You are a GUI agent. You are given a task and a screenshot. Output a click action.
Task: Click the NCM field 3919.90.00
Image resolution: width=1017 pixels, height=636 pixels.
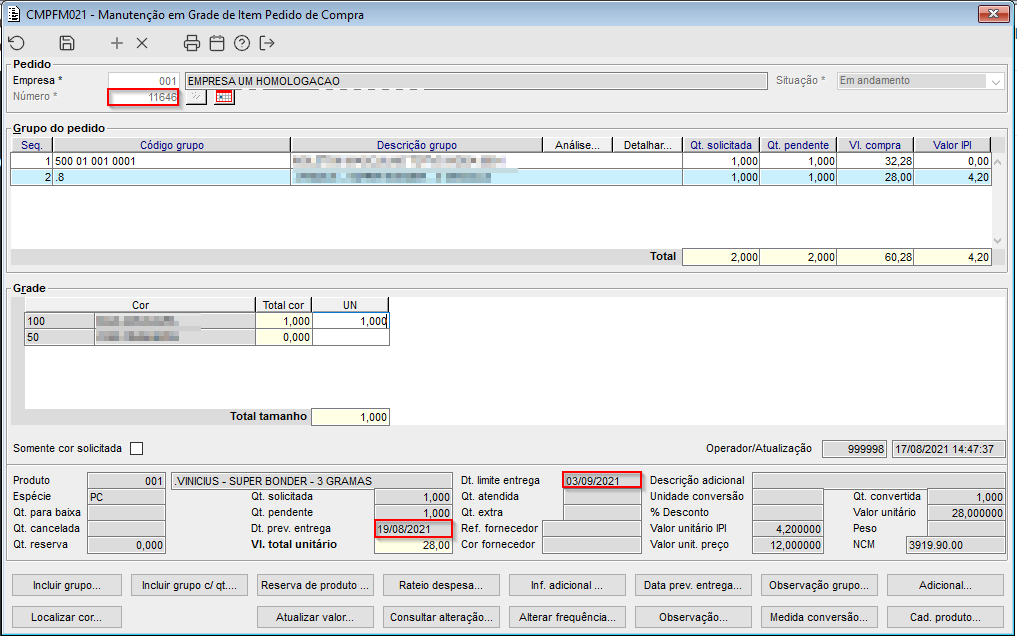click(955, 545)
